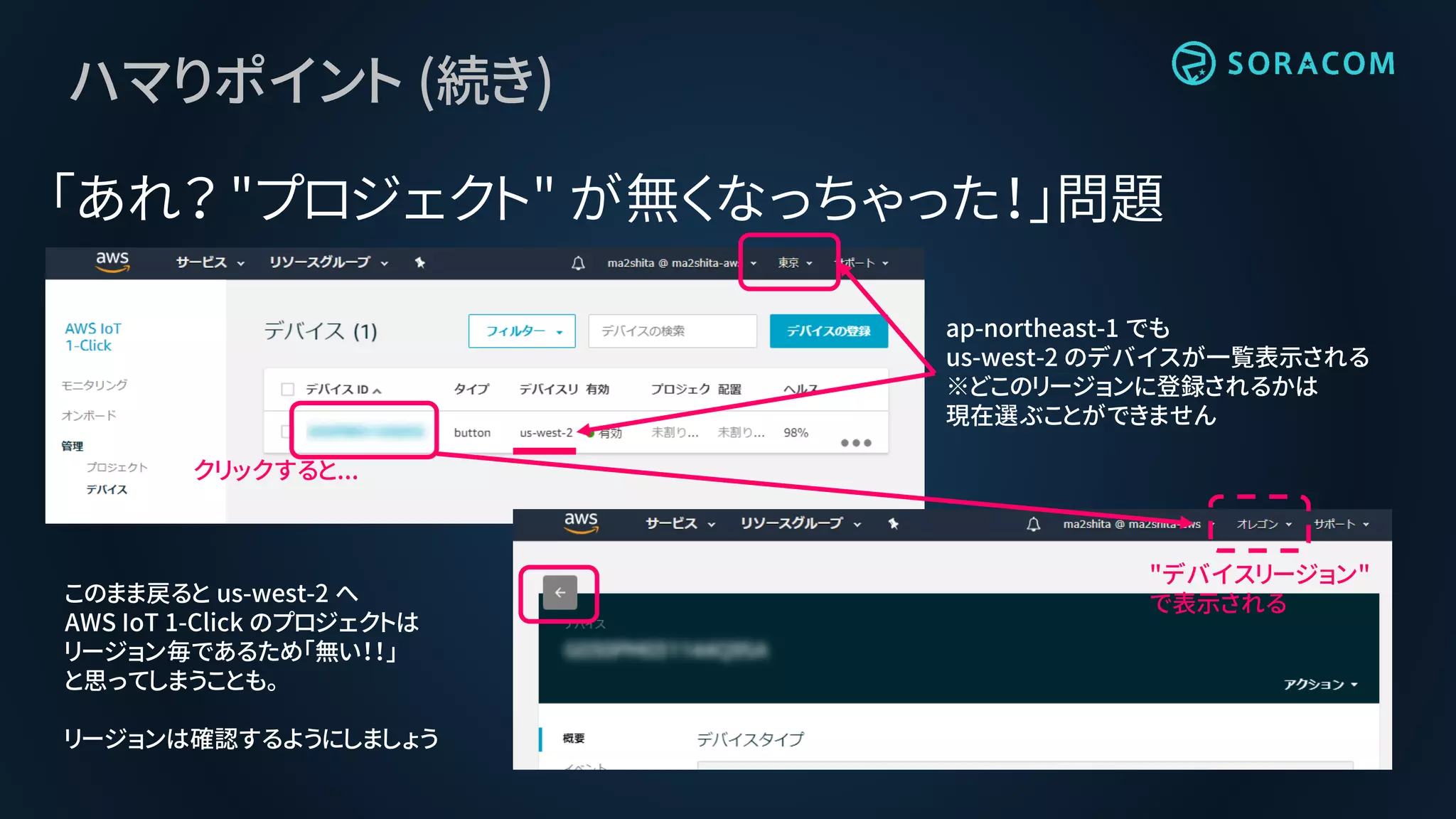Click the AWS logo in the upper console

(x=112, y=262)
